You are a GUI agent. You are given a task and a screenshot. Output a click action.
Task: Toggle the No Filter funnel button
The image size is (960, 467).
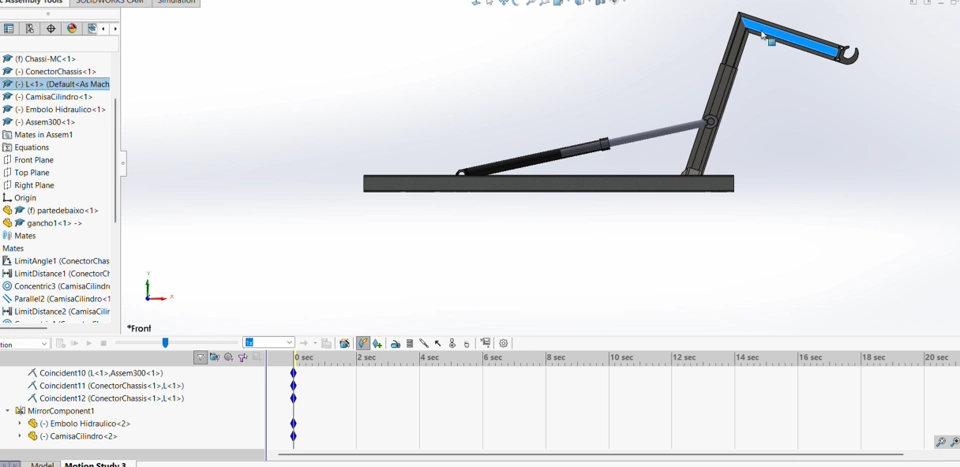pyautogui.click(x=200, y=357)
